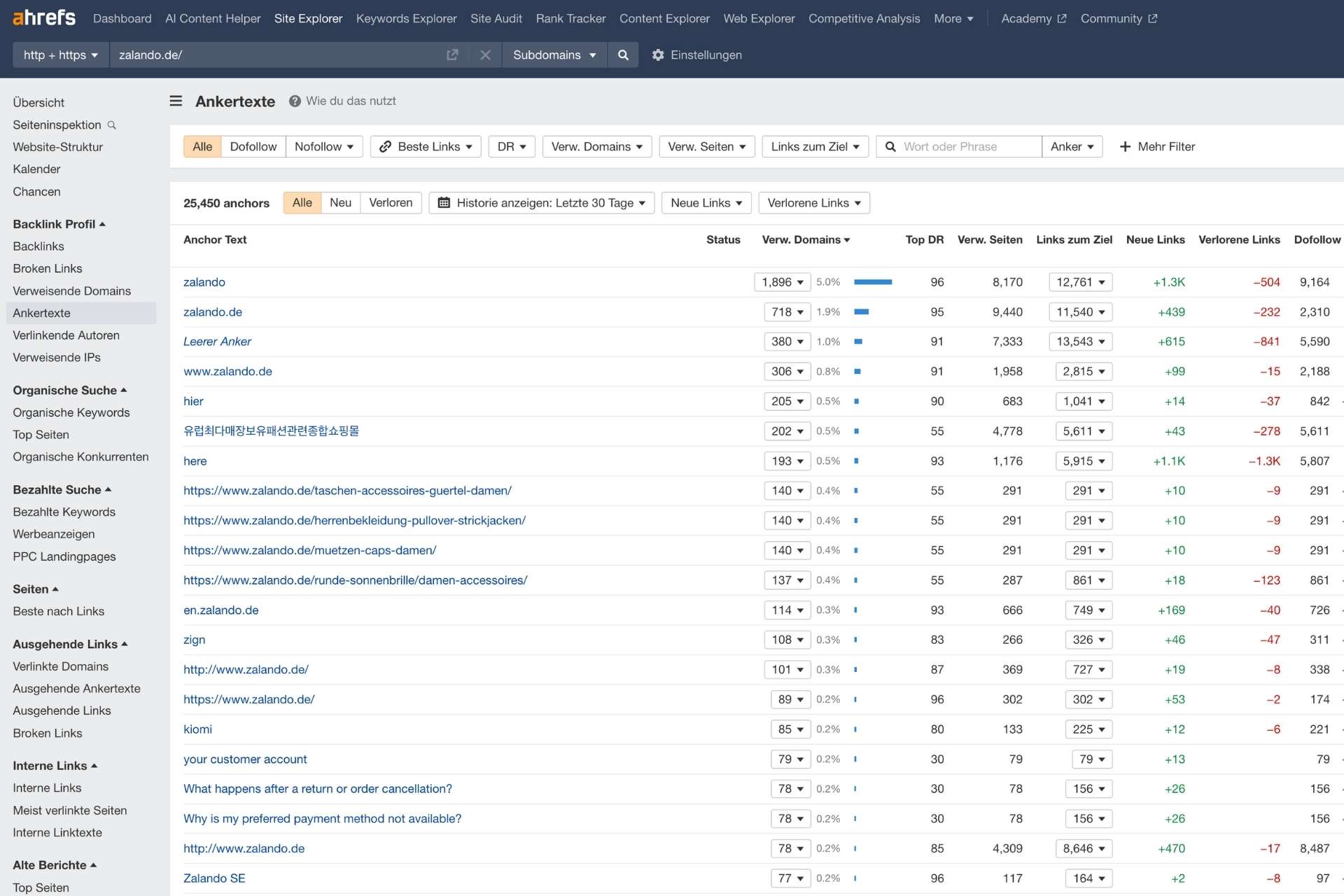The image size is (1344, 896).
Task: Select Verloren anchors status toggle
Action: 391,203
